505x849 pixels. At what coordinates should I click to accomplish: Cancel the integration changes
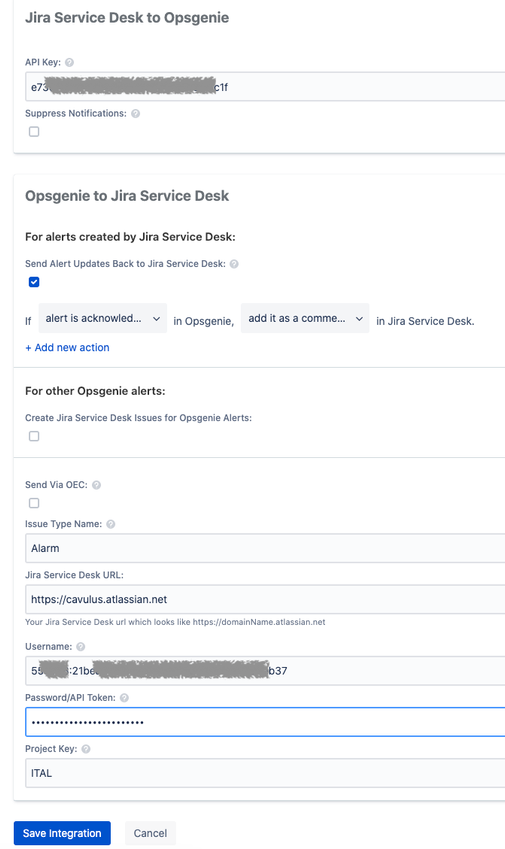pyautogui.click(x=150, y=833)
